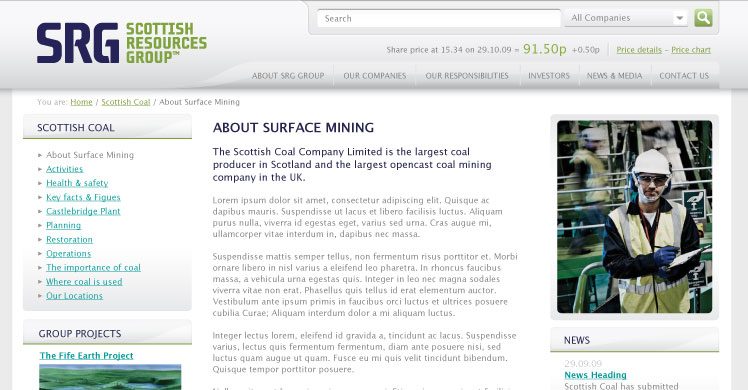The image size is (748, 390).
Task: Open the Activities sidebar link
Action: pos(64,169)
